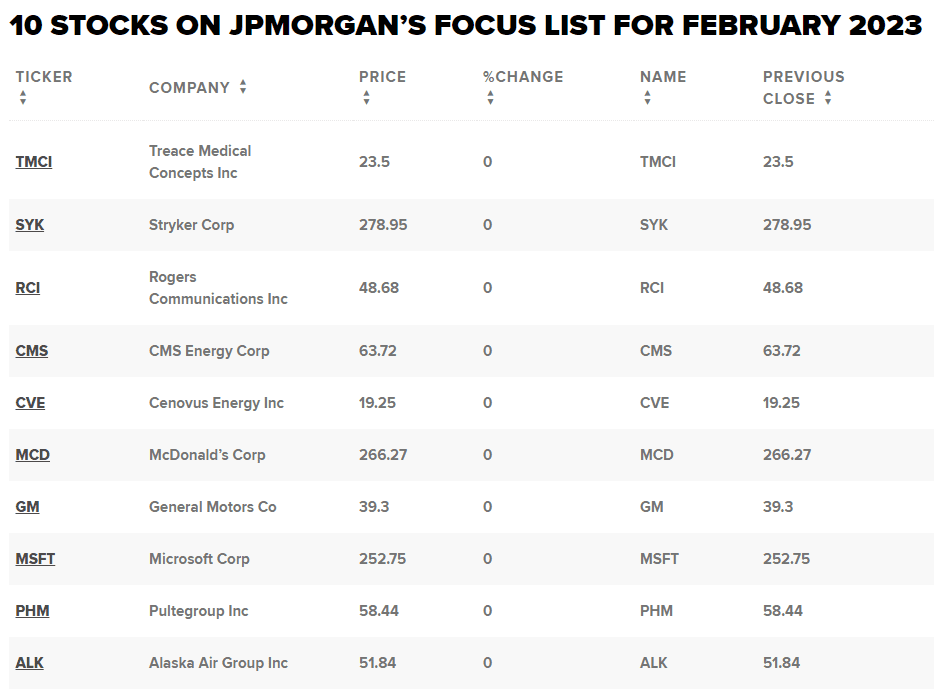Click the PHM ticker link
Viewport: 937px width, 691px height.
point(32,610)
